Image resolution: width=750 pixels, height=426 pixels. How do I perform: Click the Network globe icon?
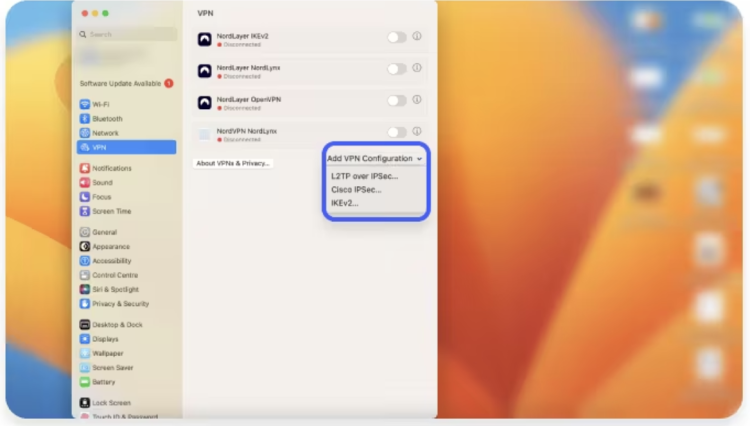(85, 133)
